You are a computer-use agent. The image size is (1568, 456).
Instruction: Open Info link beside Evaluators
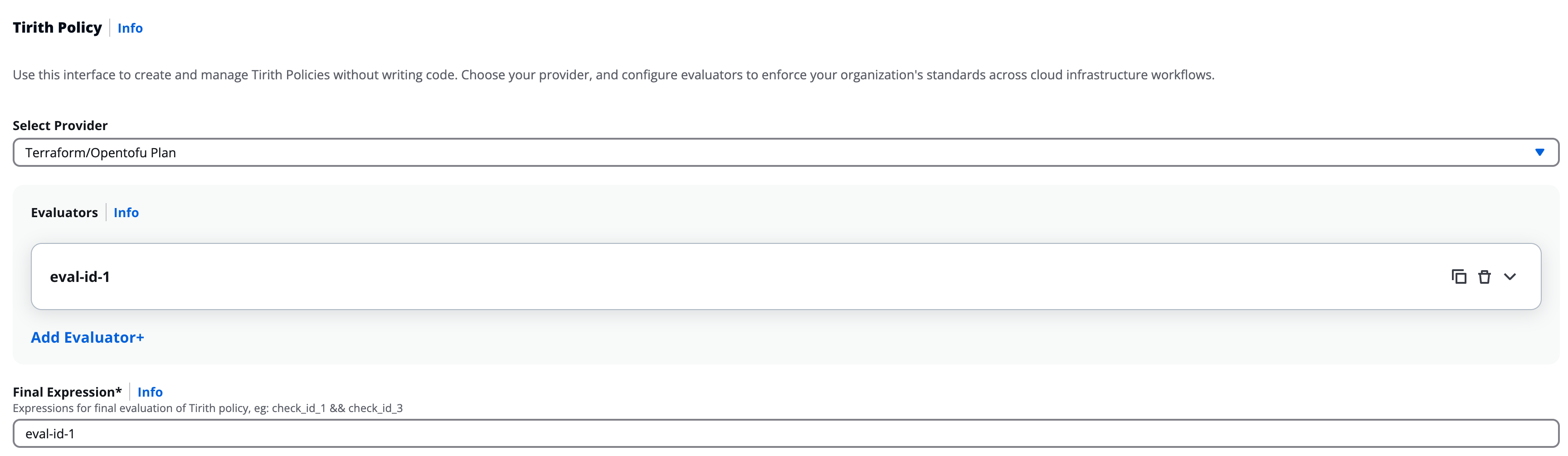[126, 213]
